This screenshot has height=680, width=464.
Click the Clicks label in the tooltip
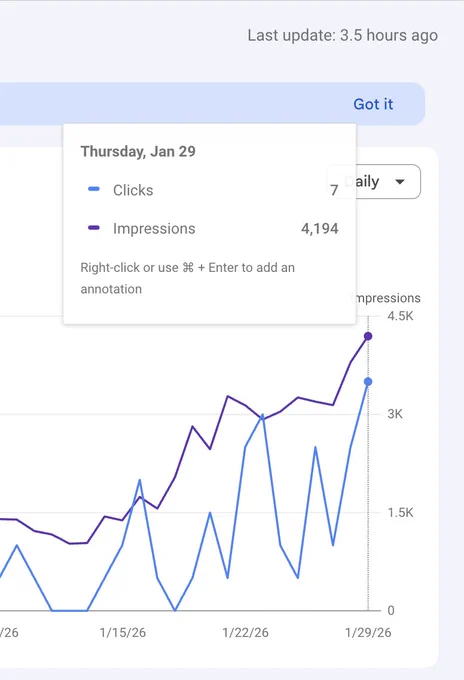click(x=133, y=190)
